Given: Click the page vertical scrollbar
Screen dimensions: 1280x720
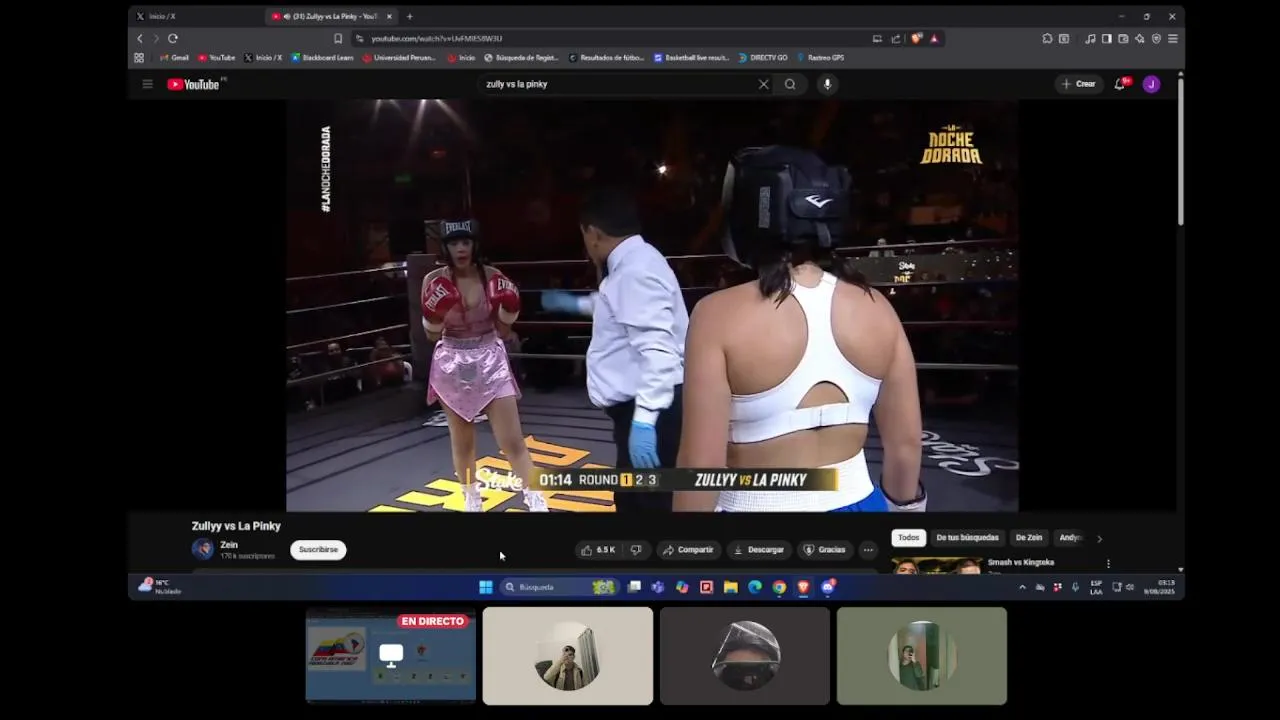Looking at the screenshot, I should coord(1181,150).
